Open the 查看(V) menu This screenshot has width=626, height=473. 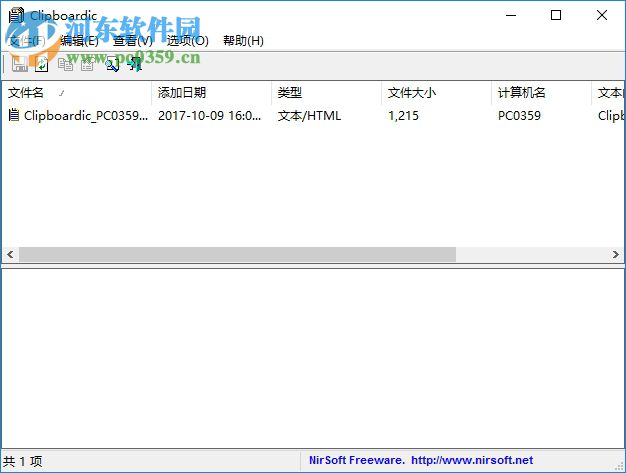(x=133, y=40)
